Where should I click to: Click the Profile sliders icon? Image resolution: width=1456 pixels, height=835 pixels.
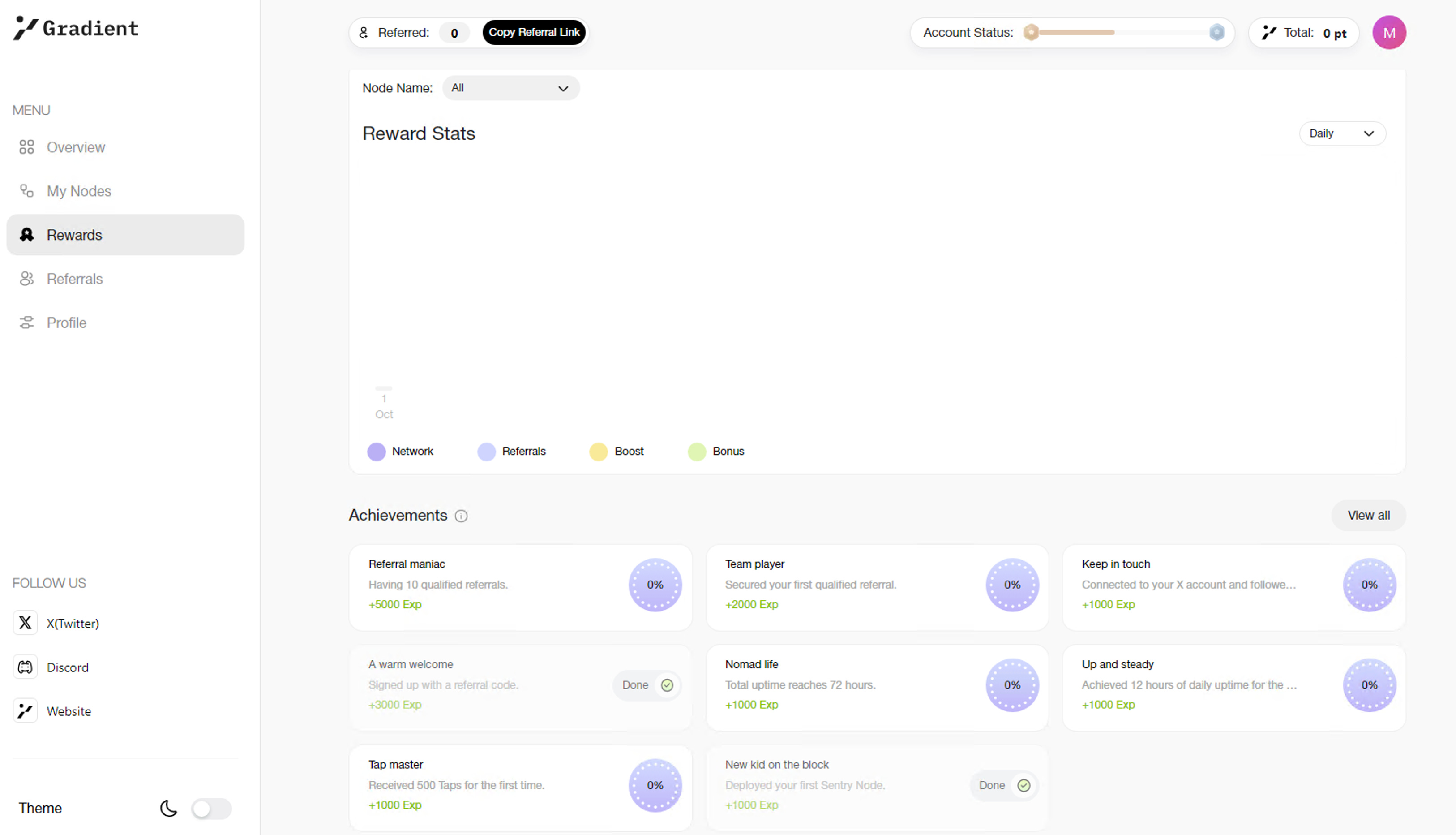26,322
